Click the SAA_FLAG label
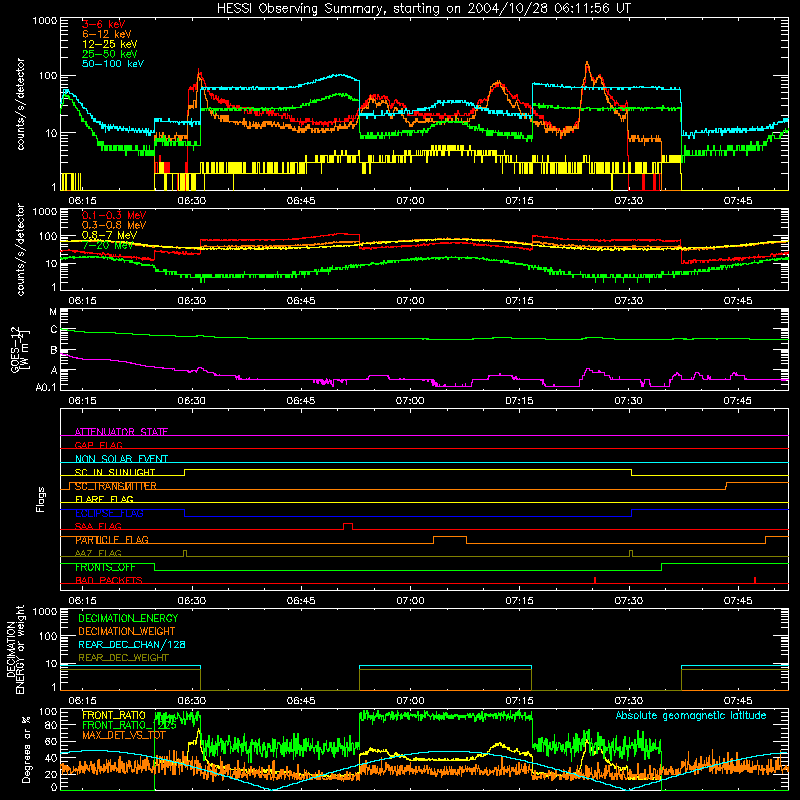Viewport: 800px width, 800px height. (98, 526)
